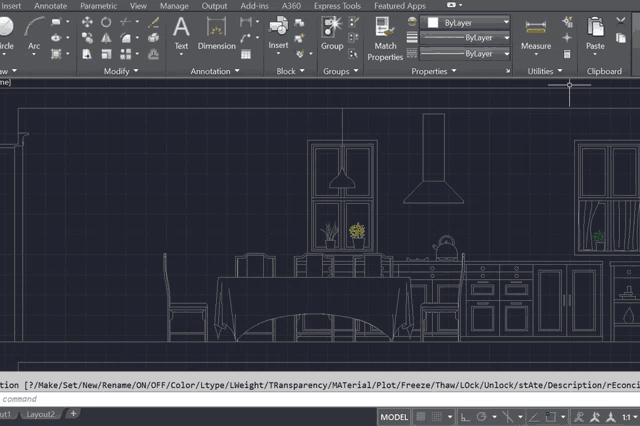Open Properties panel dialog launcher arrow
640x426 pixels.
(508, 71)
